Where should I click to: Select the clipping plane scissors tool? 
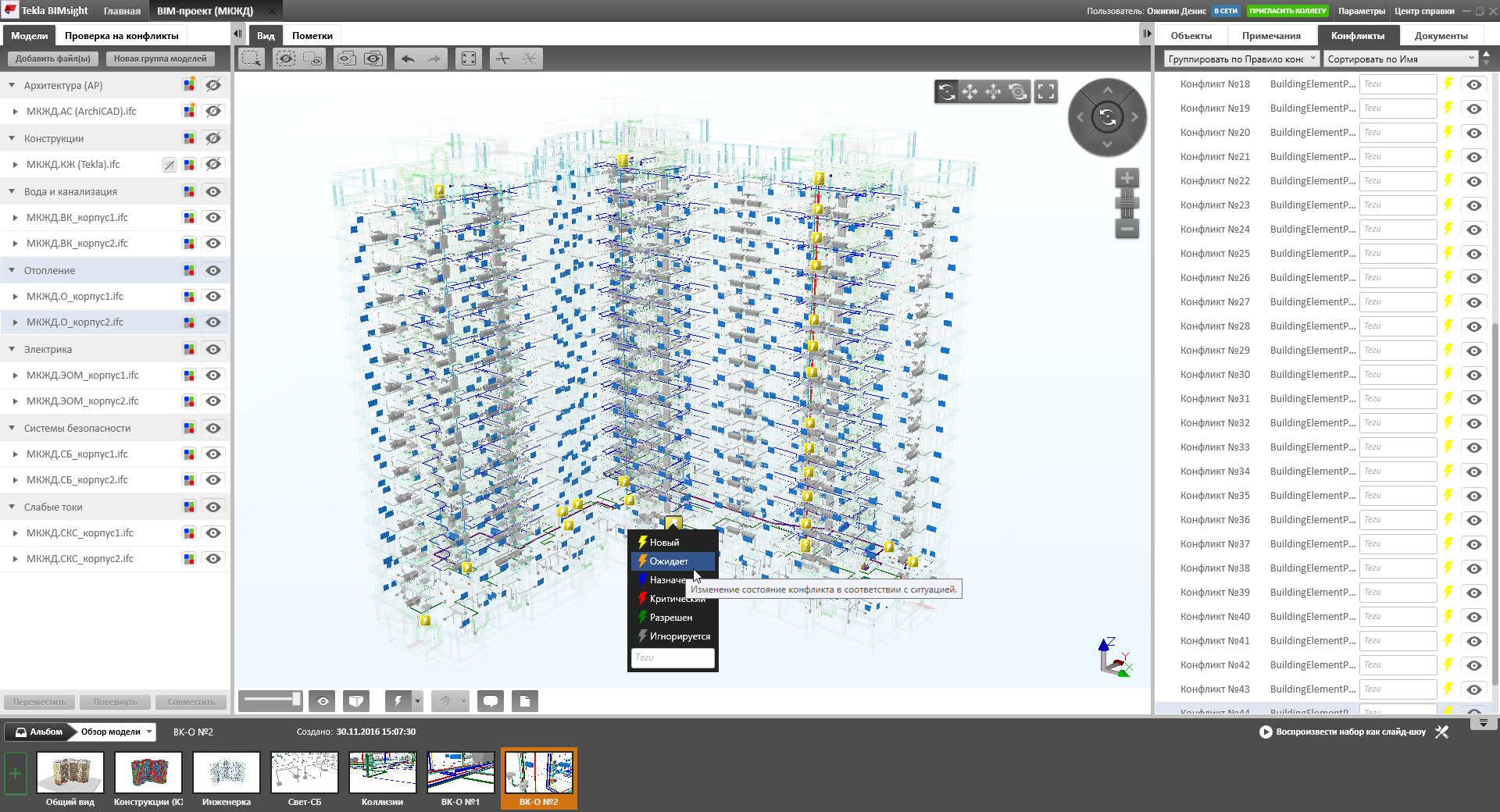pyautogui.click(x=504, y=59)
